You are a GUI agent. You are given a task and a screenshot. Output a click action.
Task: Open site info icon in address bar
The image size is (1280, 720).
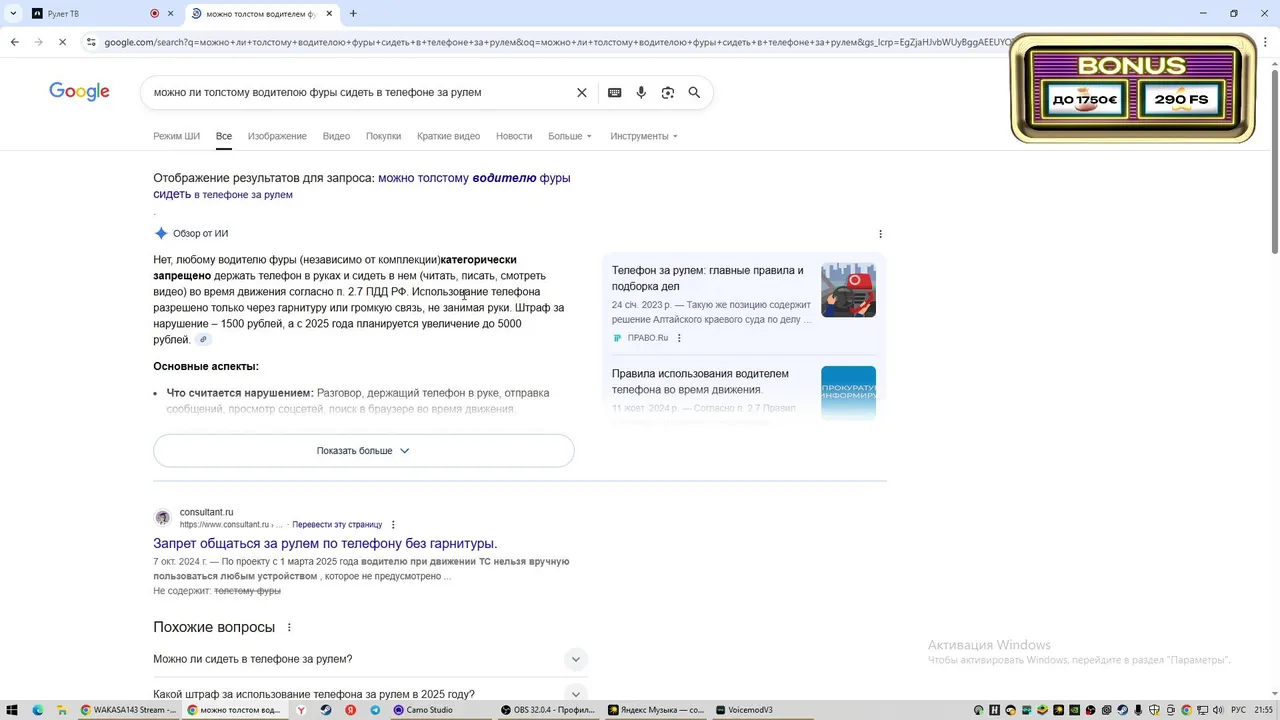[91, 42]
